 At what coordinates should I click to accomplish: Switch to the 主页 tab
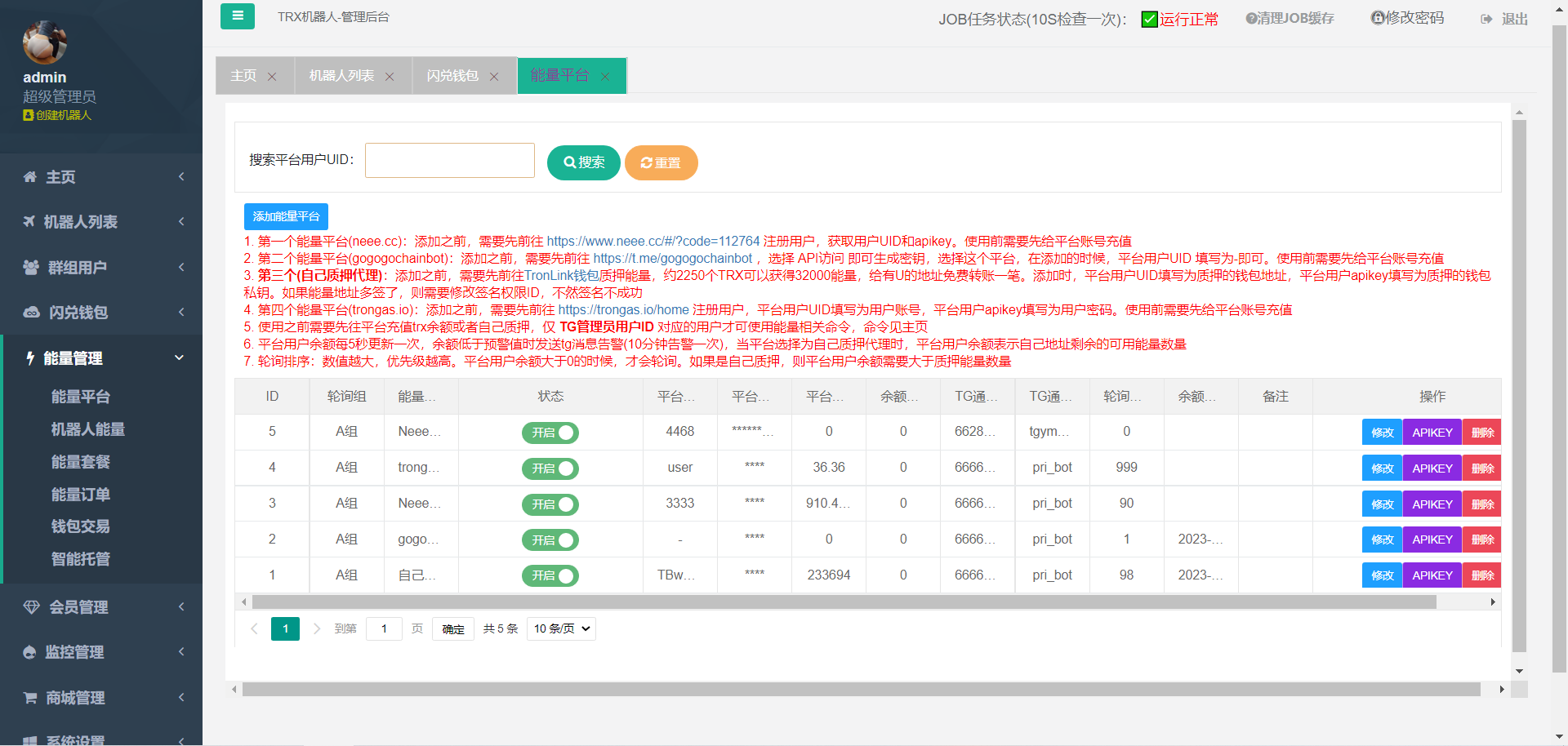pyautogui.click(x=243, y=76)
